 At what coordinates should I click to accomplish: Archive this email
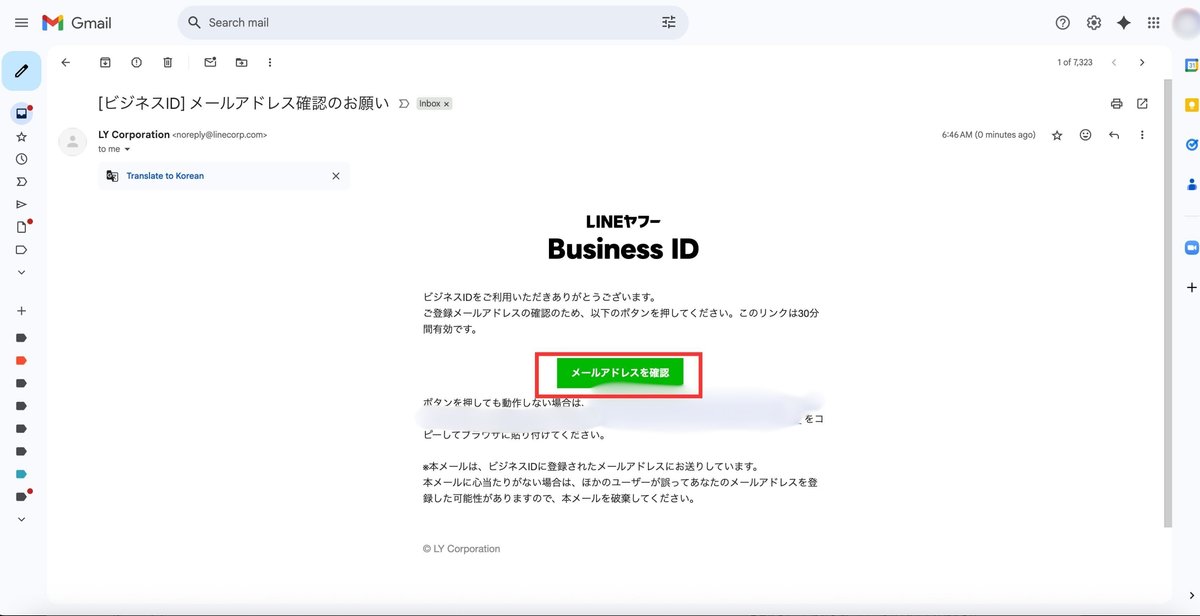tap(105, 62)
